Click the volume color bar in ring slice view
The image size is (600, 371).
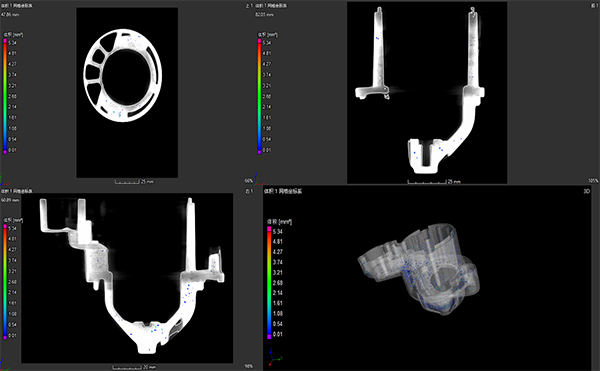pyautogui.click(x=5, y=96)
